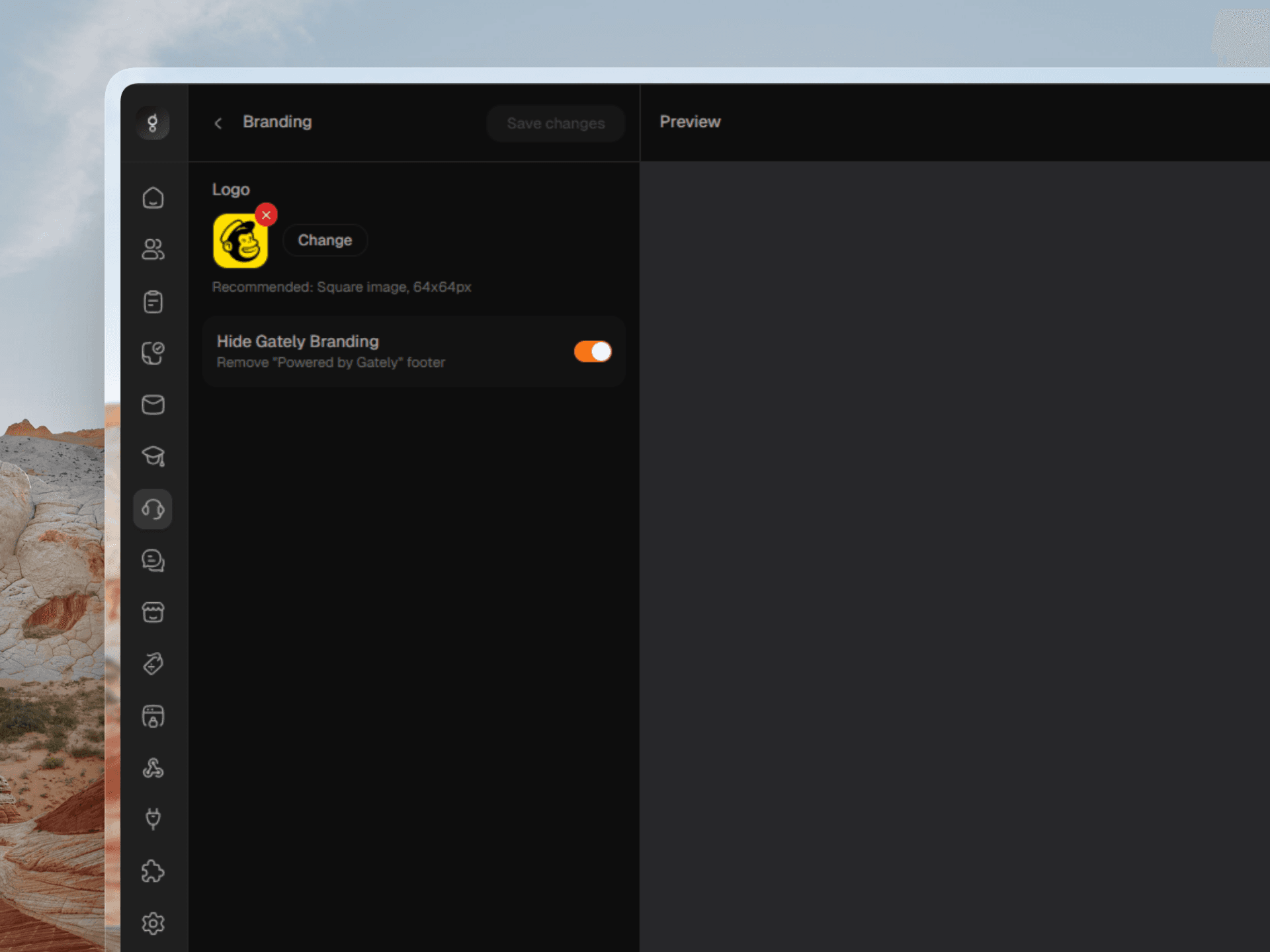Open the email envelope sidebar icon
Screen dimensions: 1270x952
153,405
